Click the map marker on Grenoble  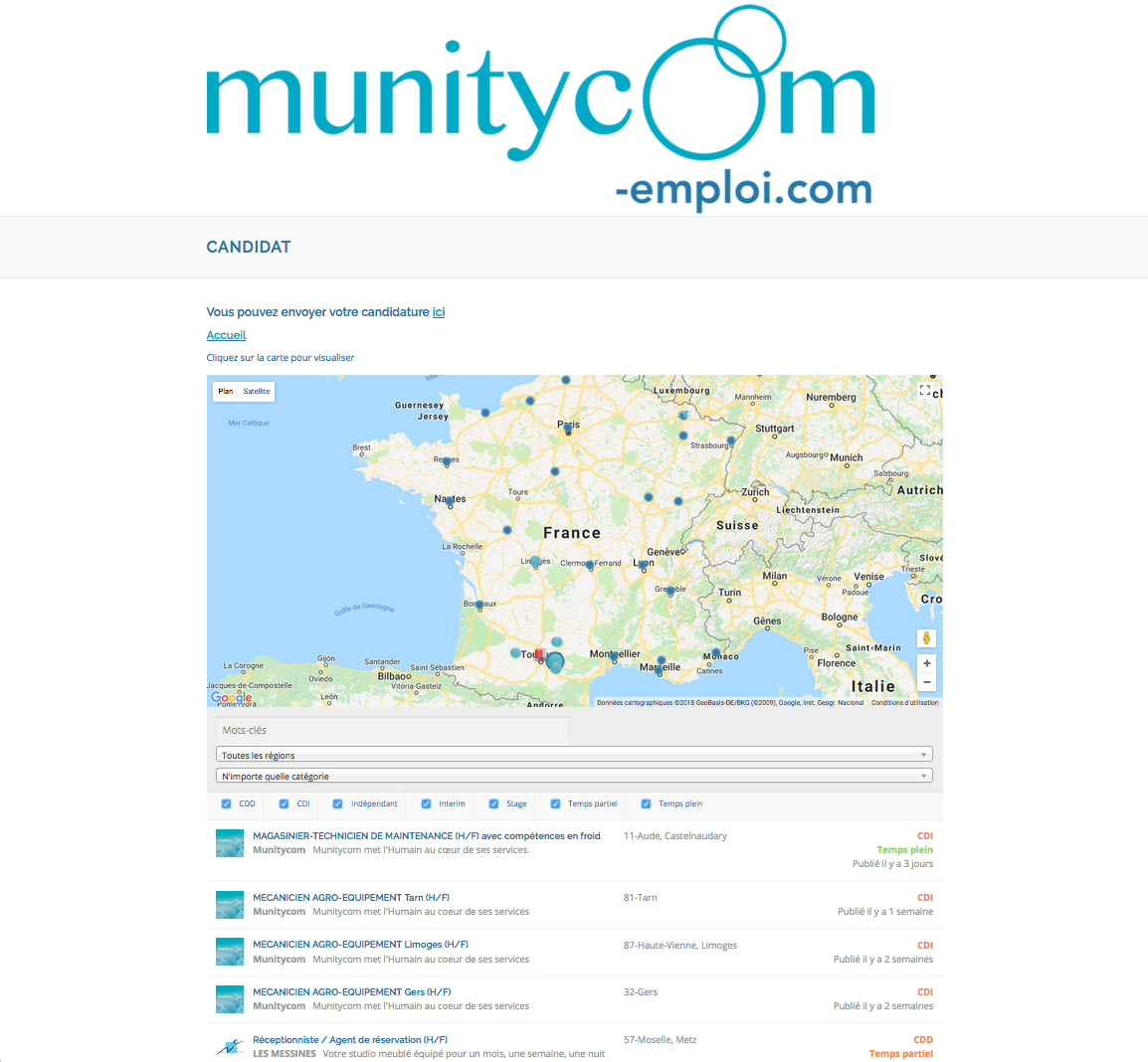pos(670,591)
